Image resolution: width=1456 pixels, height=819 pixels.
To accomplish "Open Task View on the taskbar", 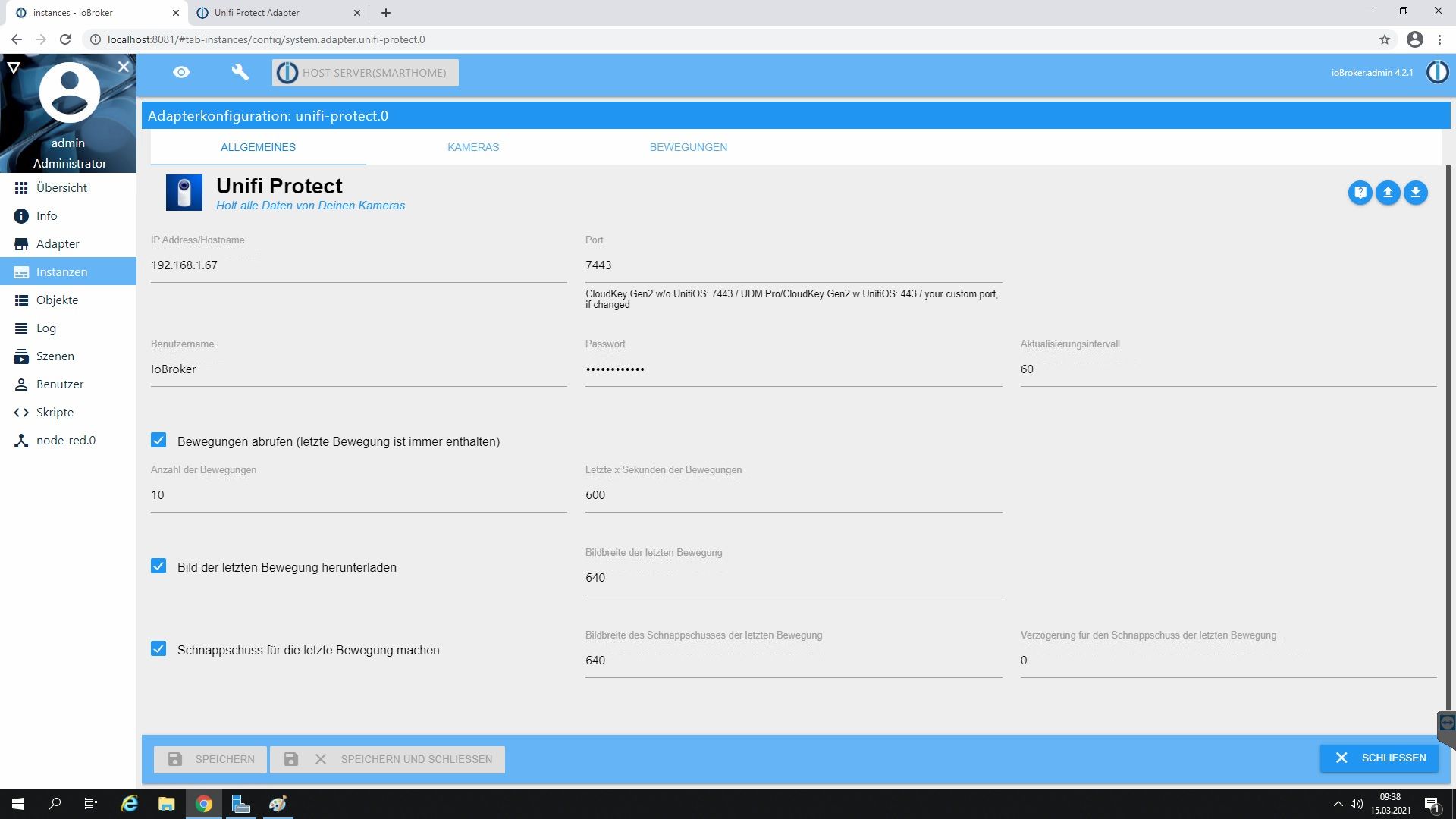I will tap(91, 804).
